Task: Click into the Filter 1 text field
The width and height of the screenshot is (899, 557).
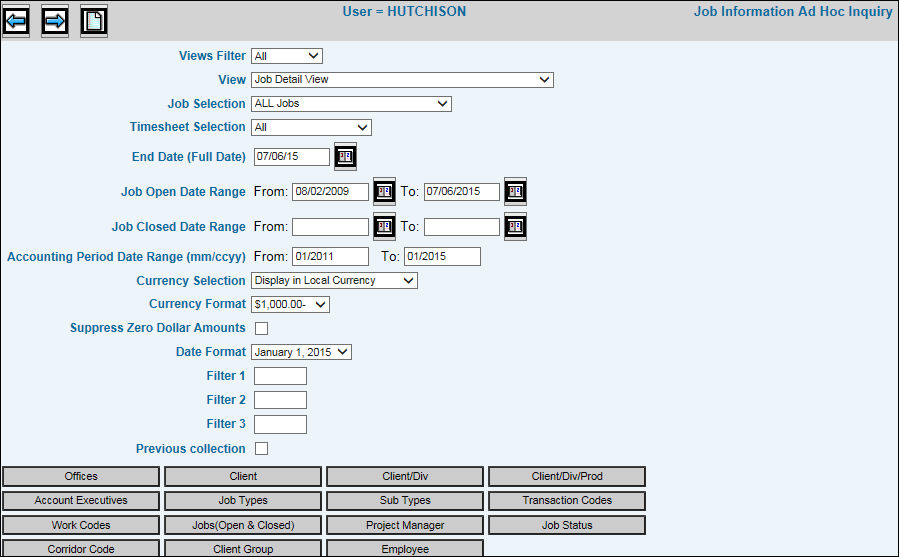Action: [280, 376]
